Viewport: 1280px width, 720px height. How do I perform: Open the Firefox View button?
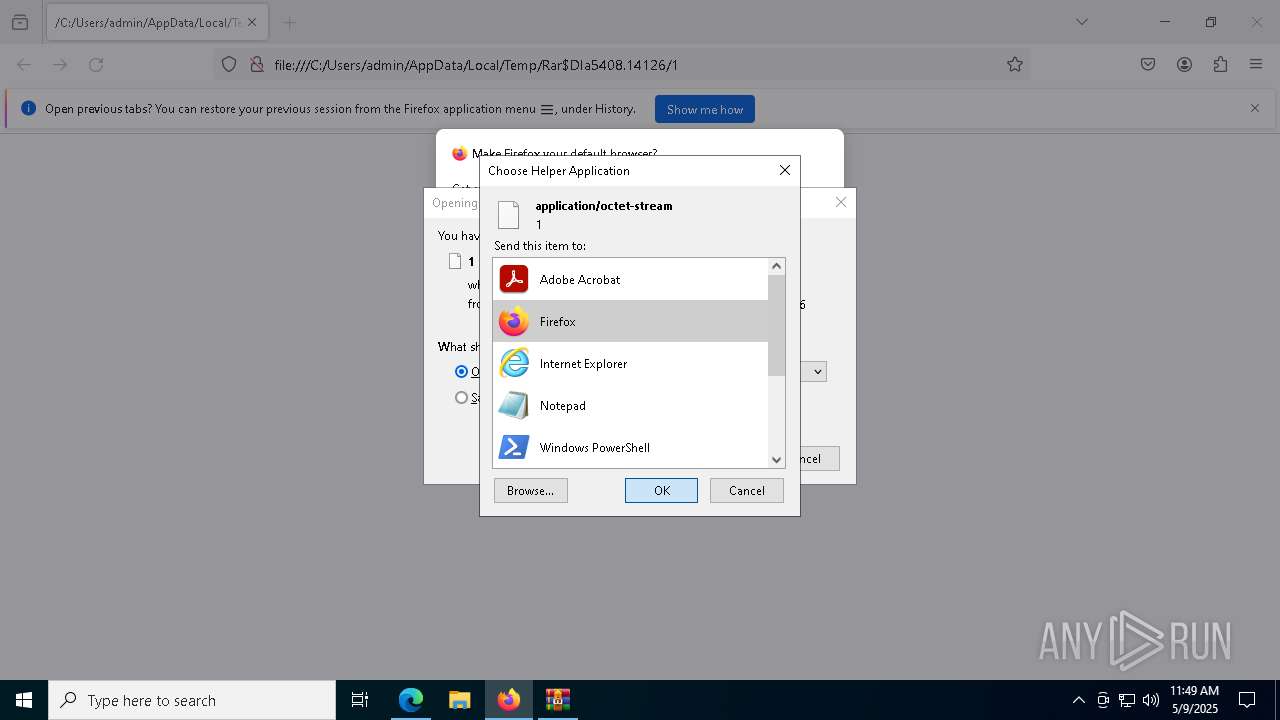click(20, 22)
